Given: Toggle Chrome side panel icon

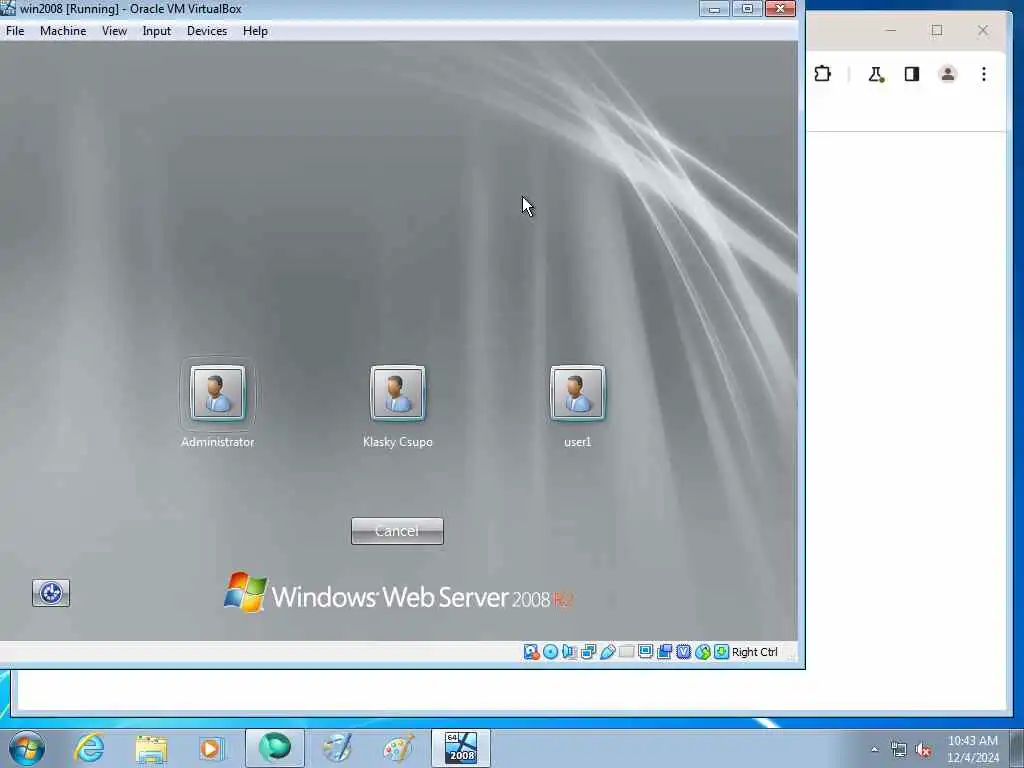Looking at the screenshot, I should [x=912, y=74].
